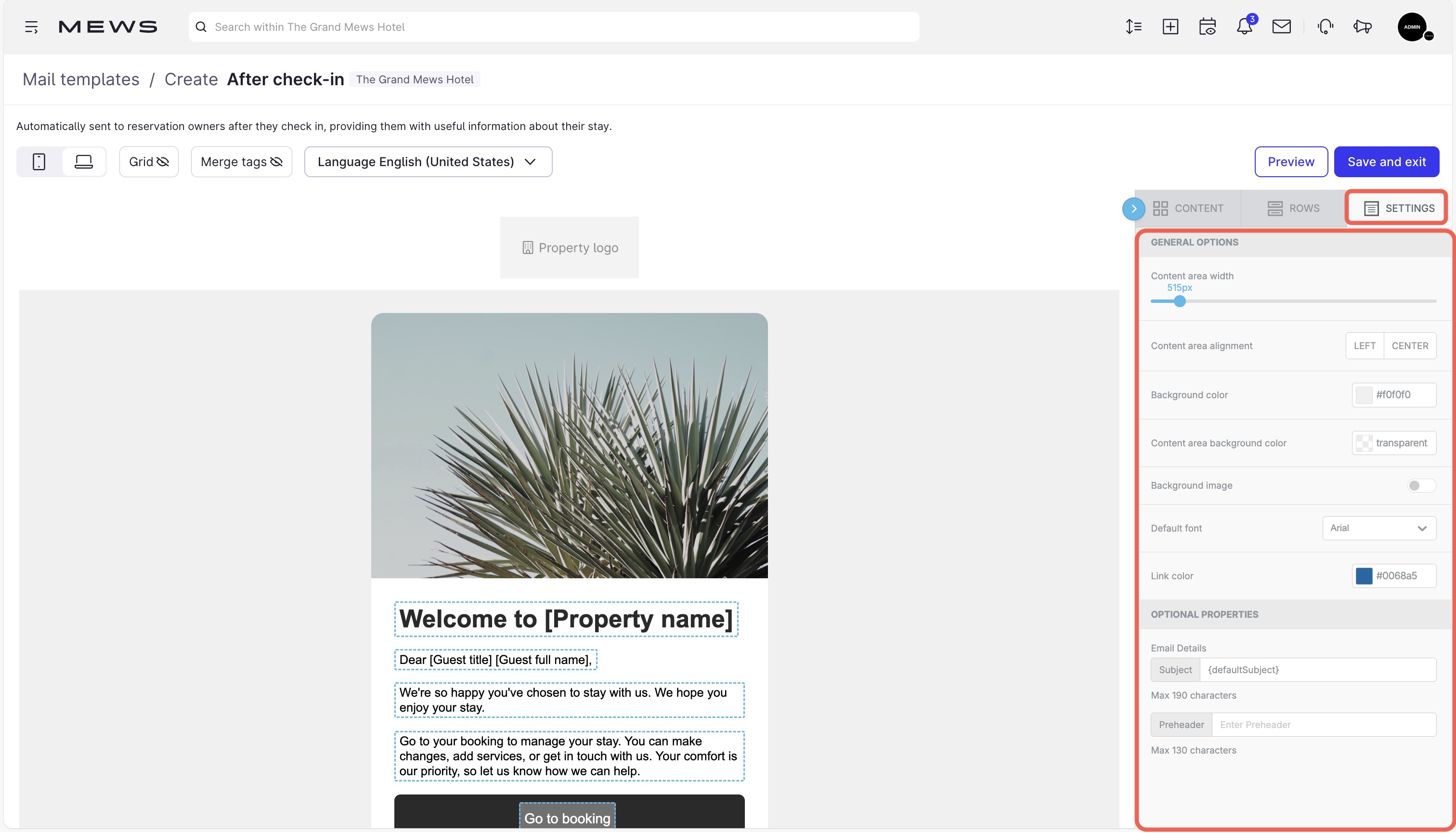
Task: Select Welcome to [Property name] heading
Action: (566, 619)
